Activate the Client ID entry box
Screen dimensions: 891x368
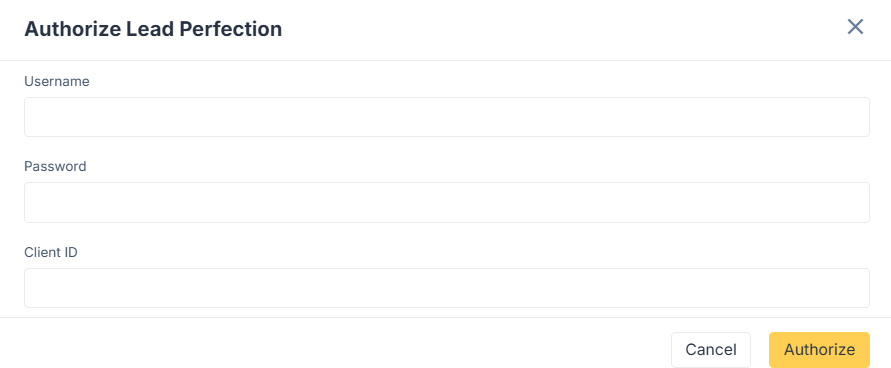[x=447, y=288]
